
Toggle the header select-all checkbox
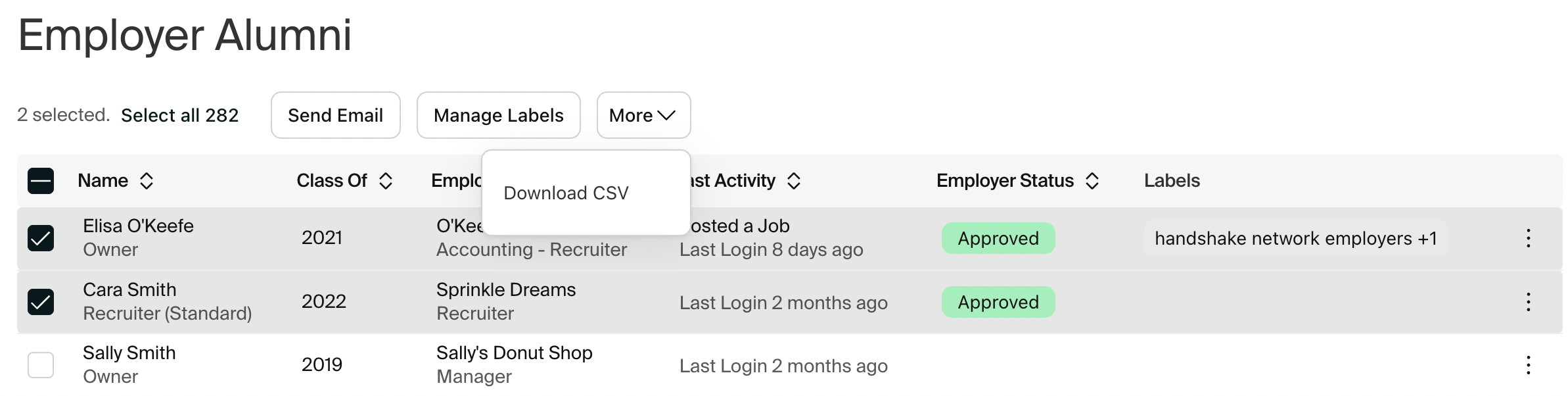(41, 181)
